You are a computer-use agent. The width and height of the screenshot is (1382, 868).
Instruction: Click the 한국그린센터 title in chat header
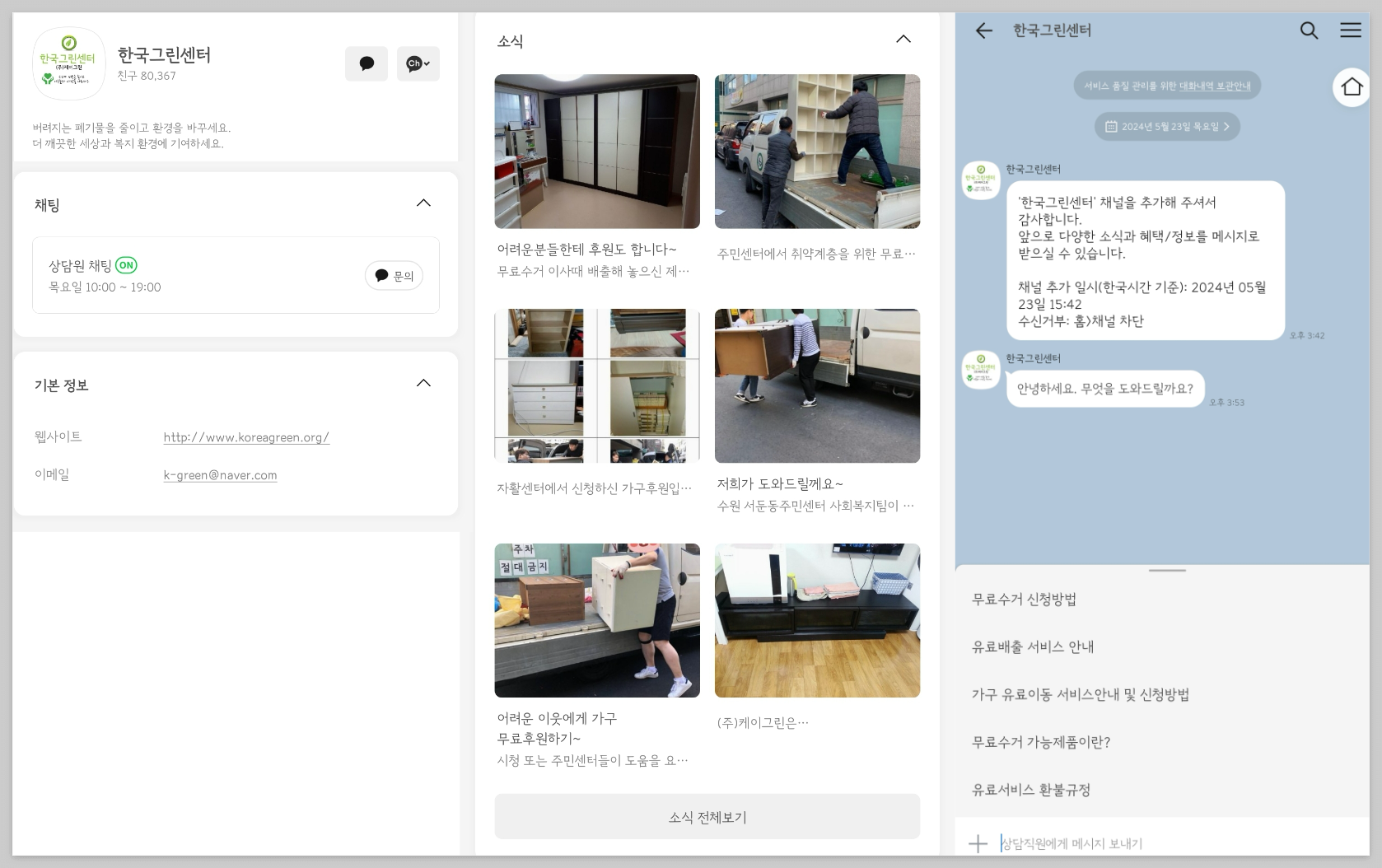[x=1052, y=30]
